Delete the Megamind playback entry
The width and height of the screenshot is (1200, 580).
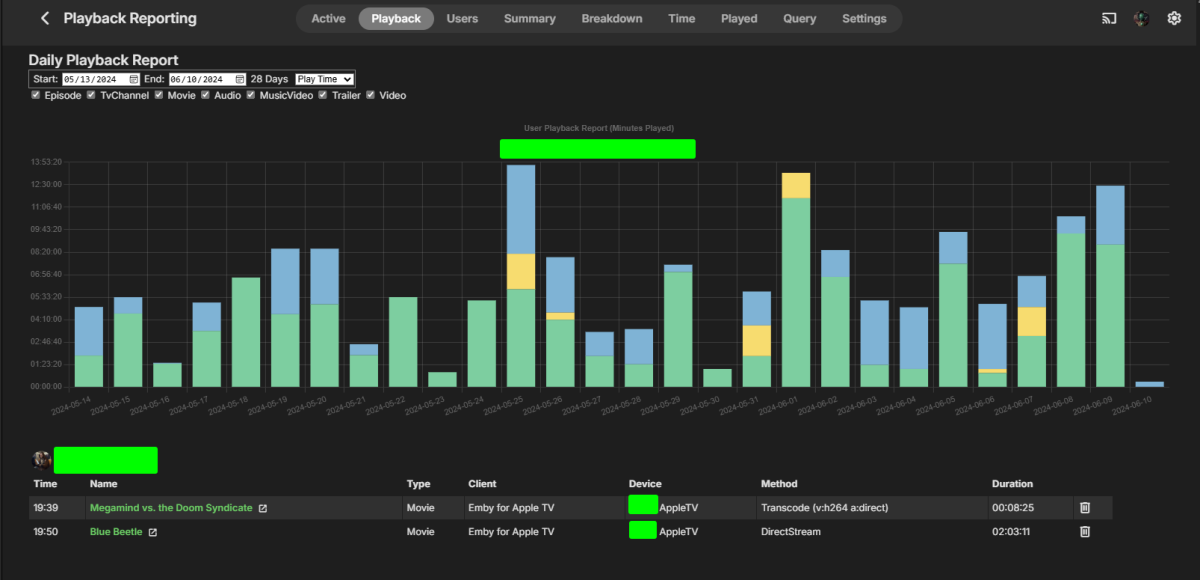coord(1085,508)
